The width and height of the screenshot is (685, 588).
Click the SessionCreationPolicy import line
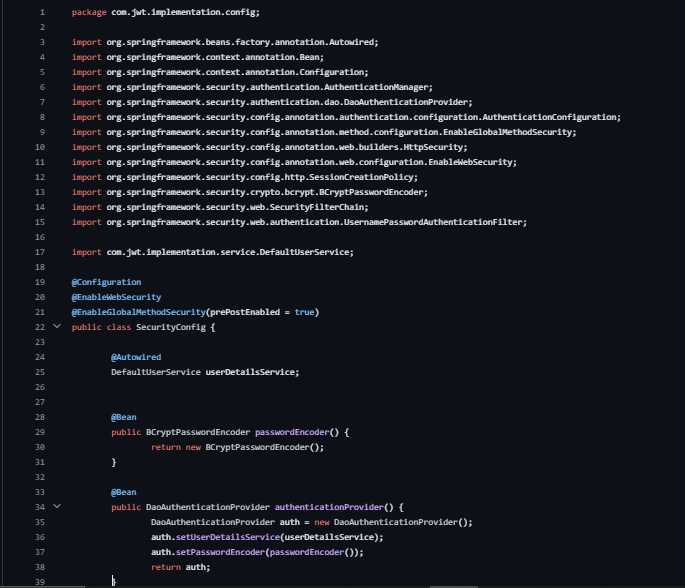click(x=245, y=177)
